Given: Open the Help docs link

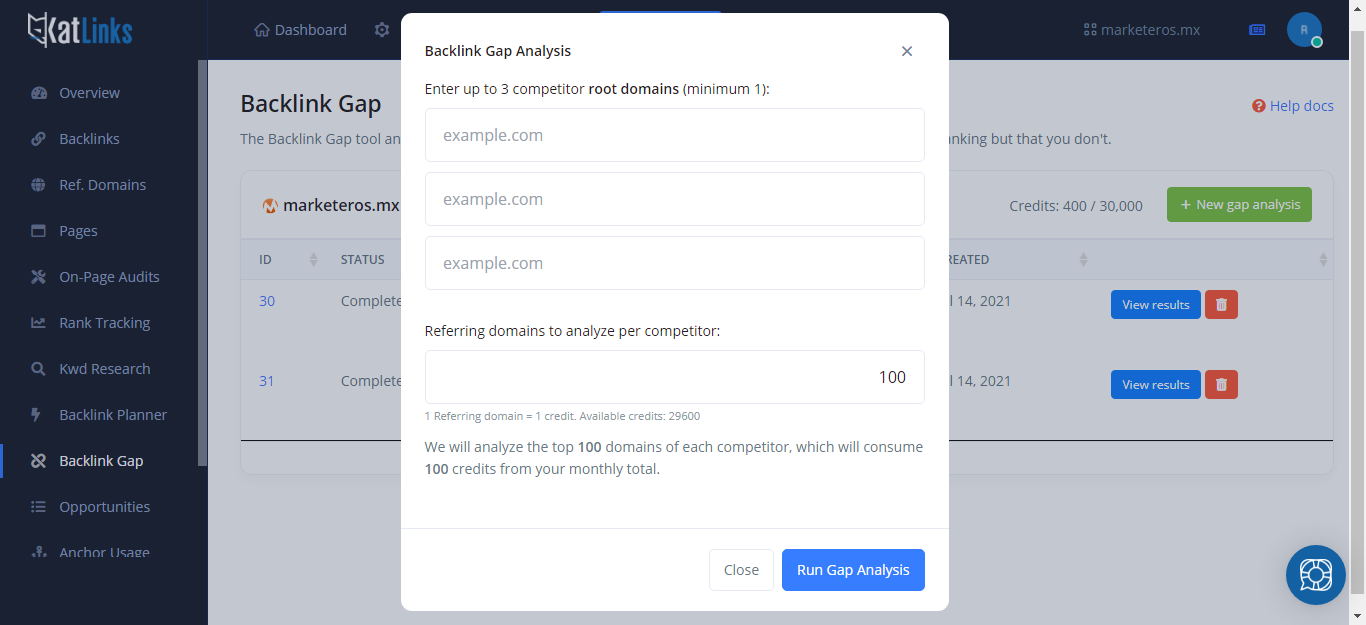Looking at the screenshot, I should 1293,106.
